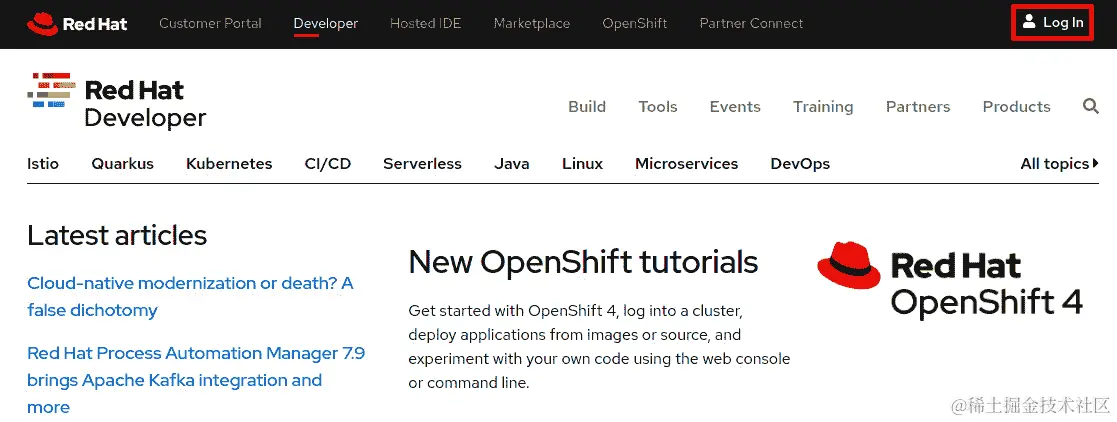Select the Java topic

tap(511, 164)
